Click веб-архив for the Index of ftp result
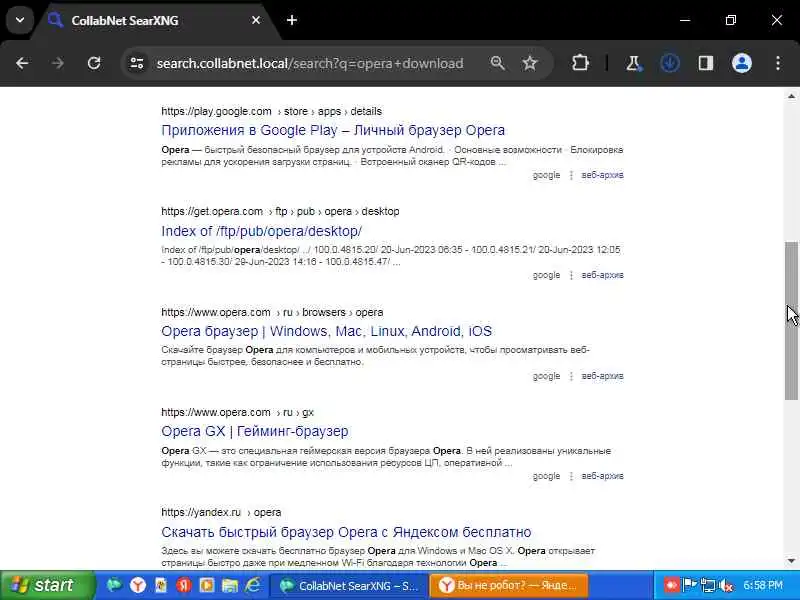The image size is (800, 600). [603, 275]
